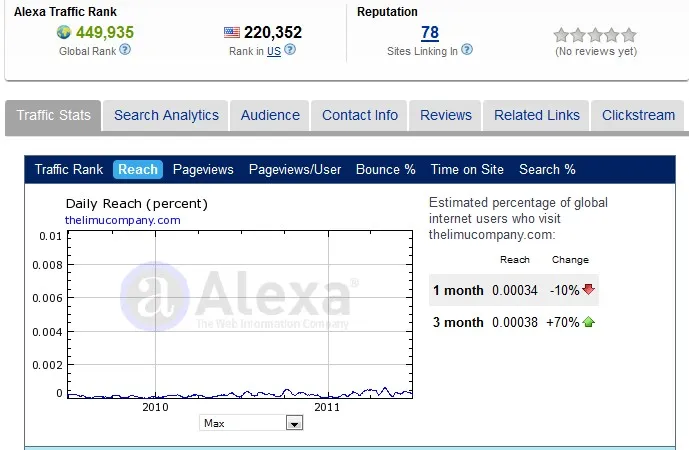The width and height of the screenshot is (689, 450).
Task: Click the green up arrow next to +70%
Action: coord(588,322)
